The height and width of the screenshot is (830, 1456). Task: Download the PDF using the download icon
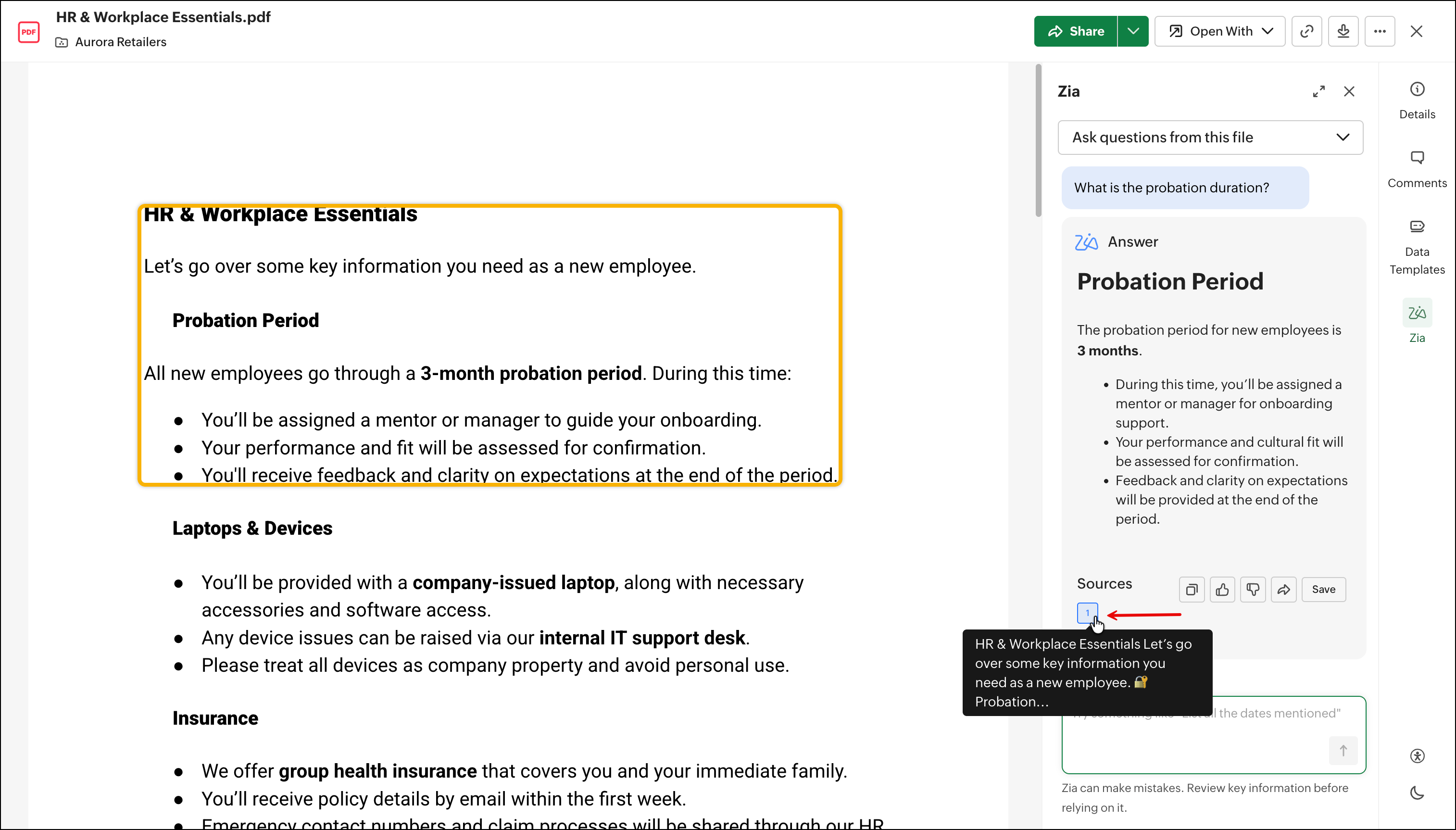[x=1343, y=31]
